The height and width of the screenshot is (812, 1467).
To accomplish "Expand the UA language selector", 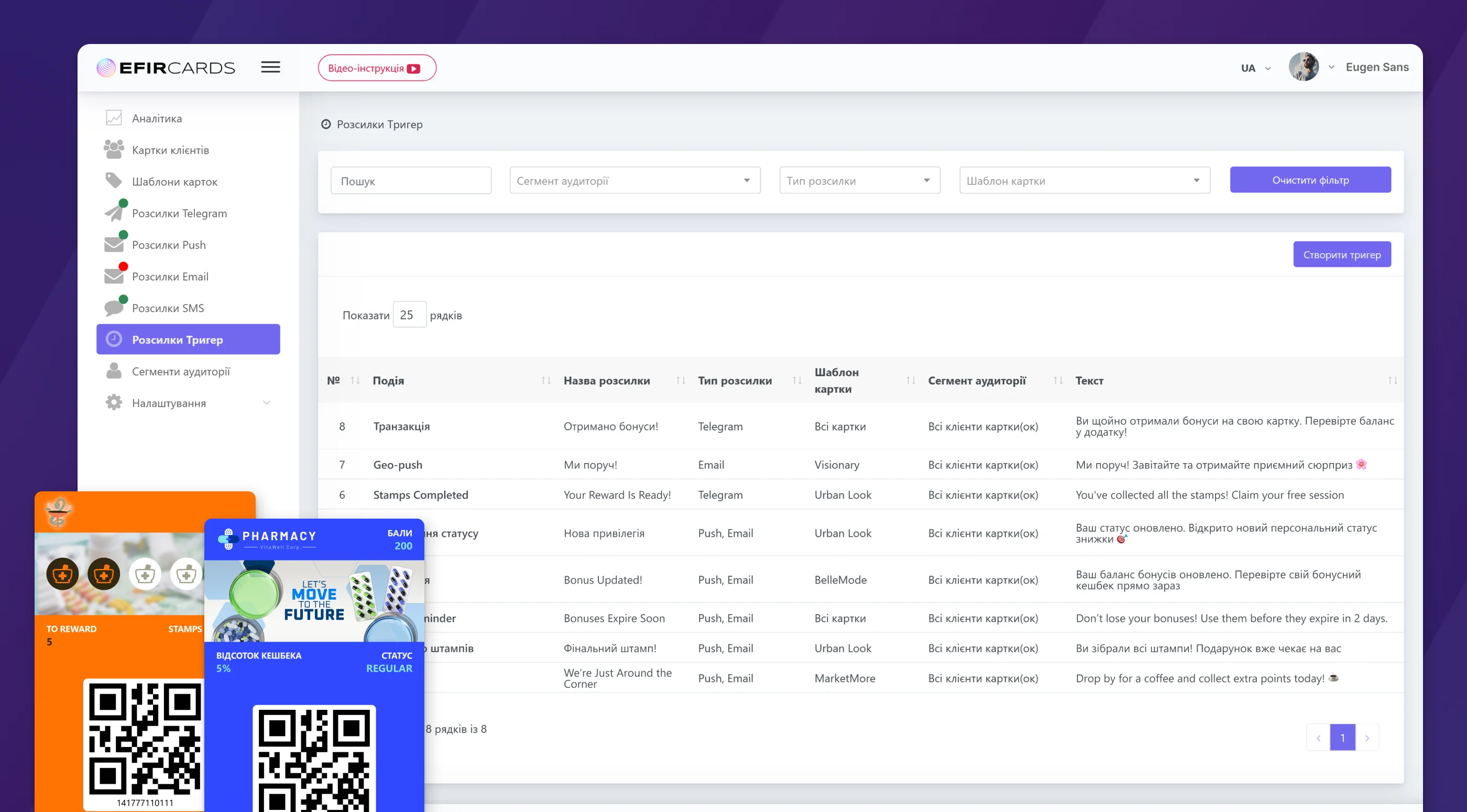I will pos(1255,68).
